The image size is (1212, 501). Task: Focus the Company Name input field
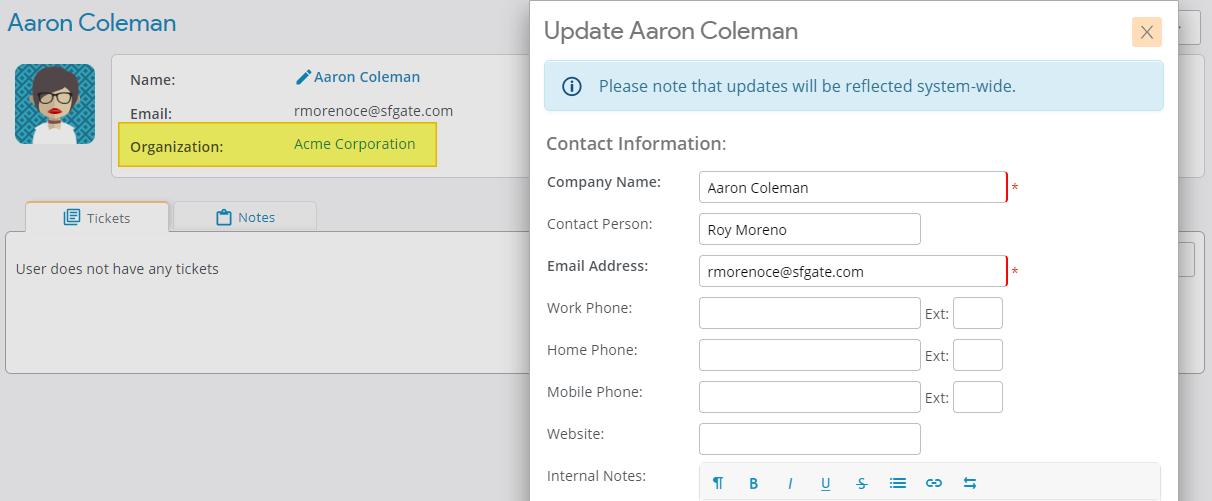(852, 187)
